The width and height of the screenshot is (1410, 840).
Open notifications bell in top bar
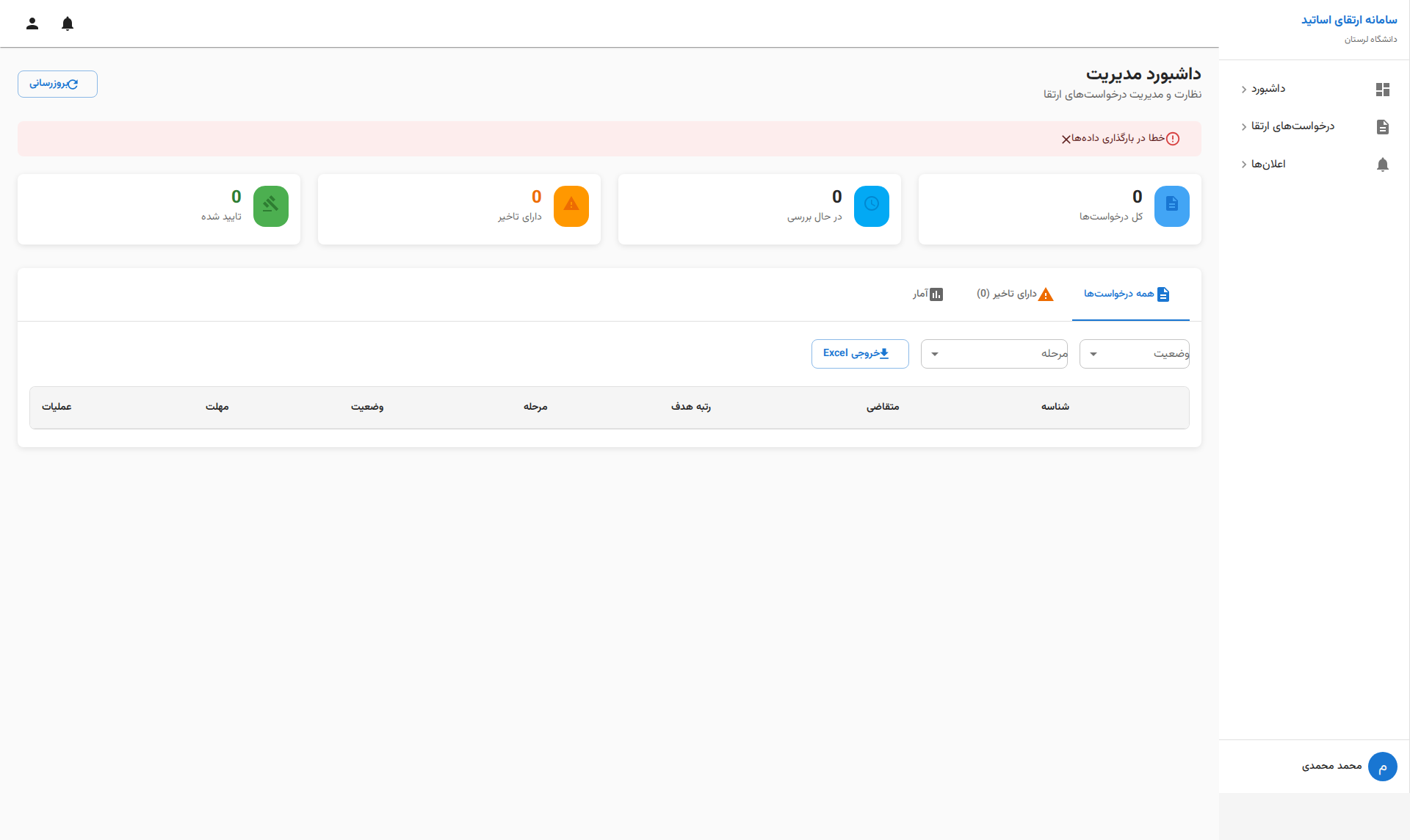[68, 23]
